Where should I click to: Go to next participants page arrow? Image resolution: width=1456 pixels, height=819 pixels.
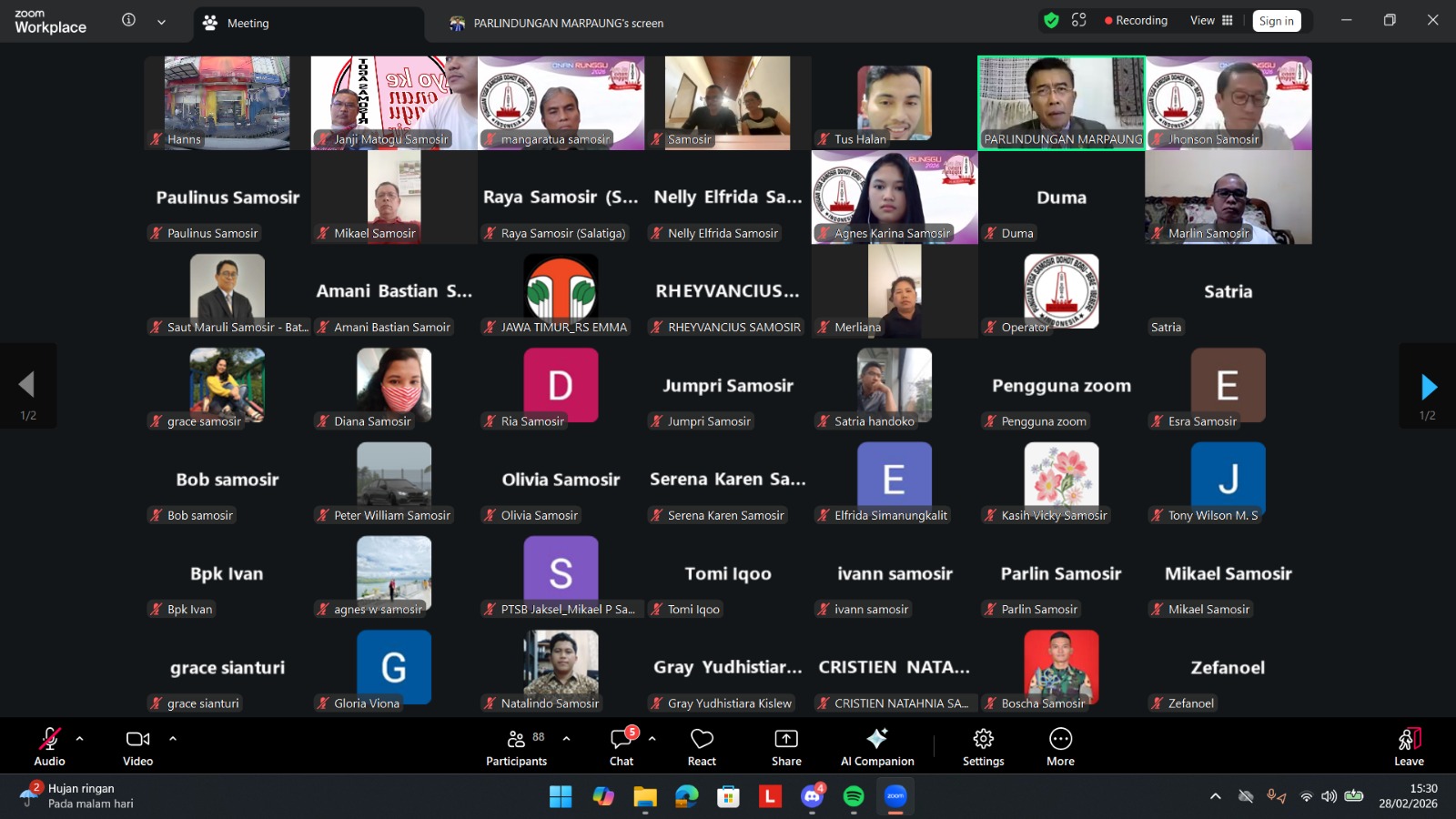click(x=1428, y=388)
